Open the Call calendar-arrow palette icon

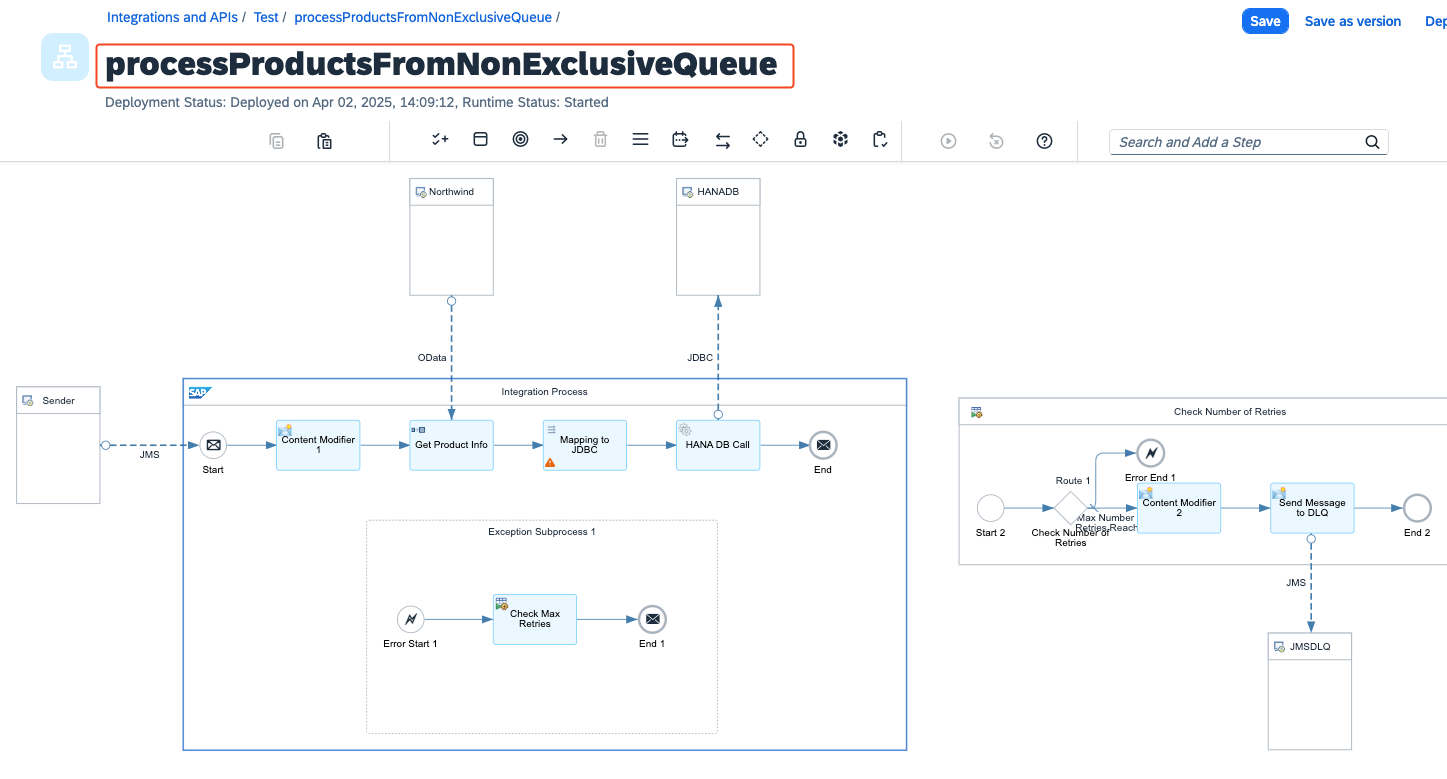(680, 140)
